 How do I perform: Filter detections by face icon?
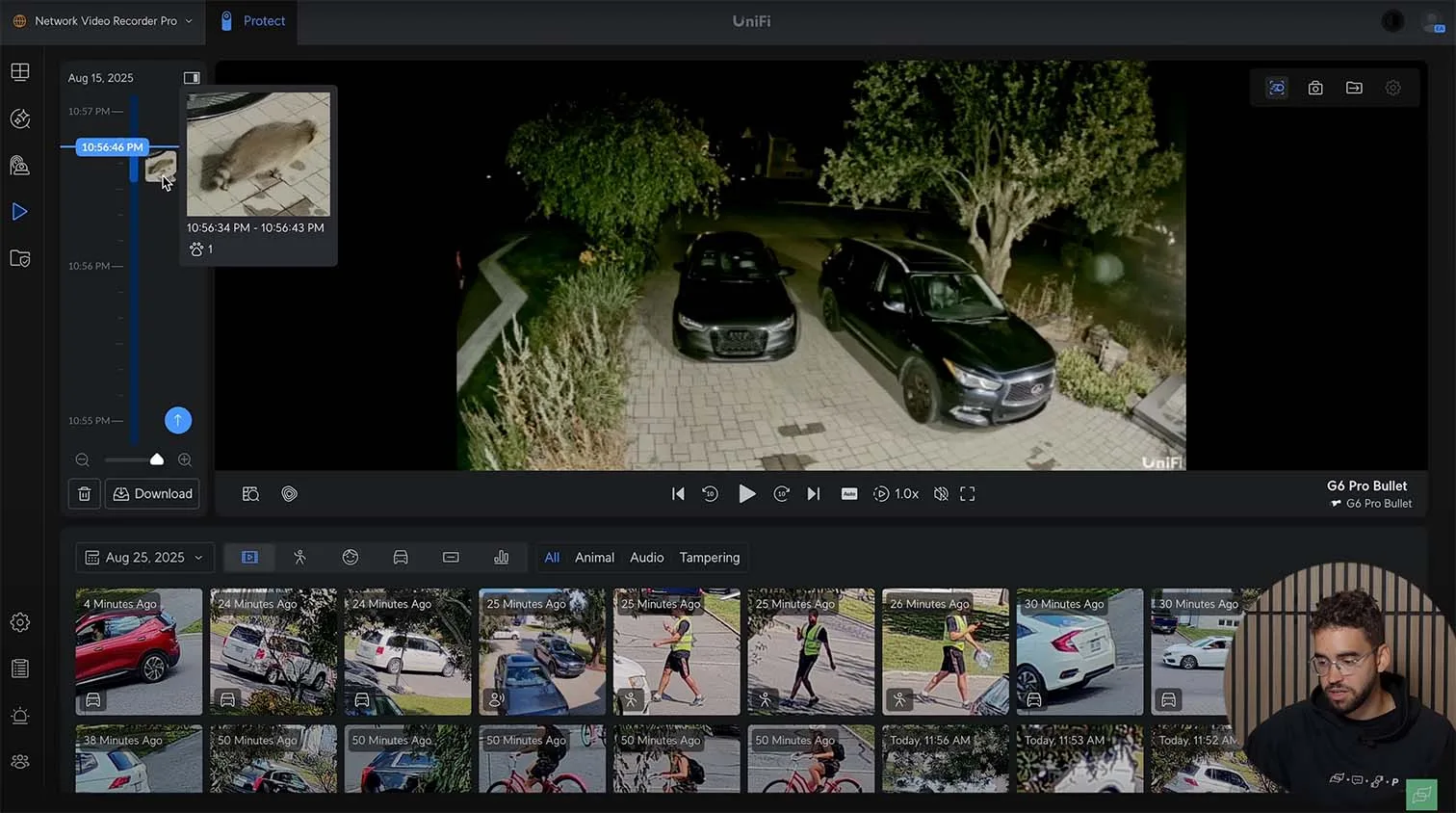tap(351, 558)
